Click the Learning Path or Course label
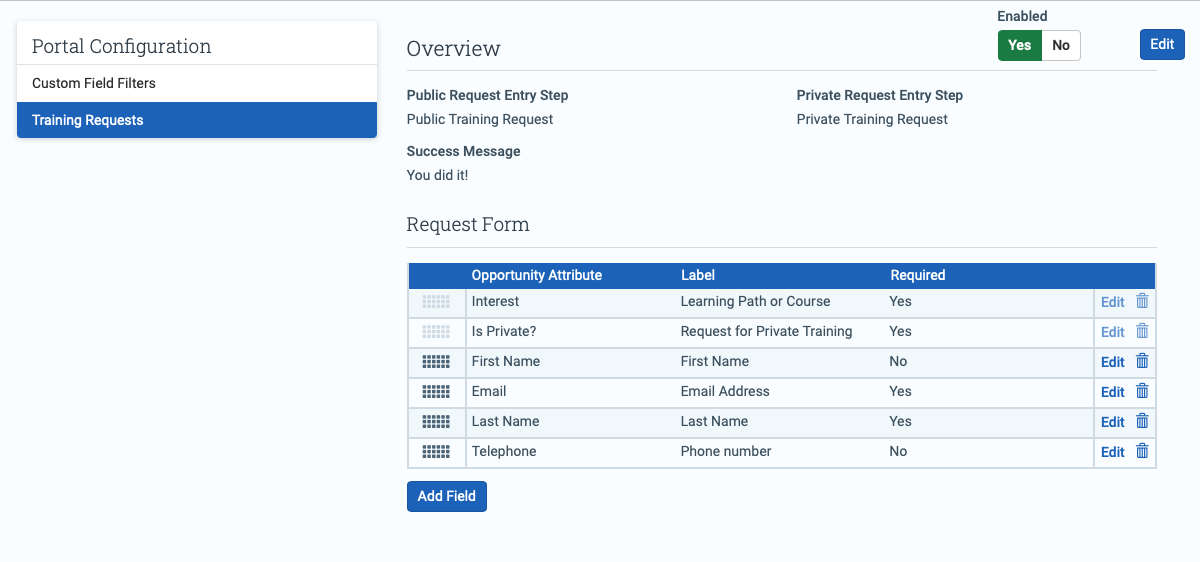The width and height of the screenshot is (1200, 562). click(756, 301)
